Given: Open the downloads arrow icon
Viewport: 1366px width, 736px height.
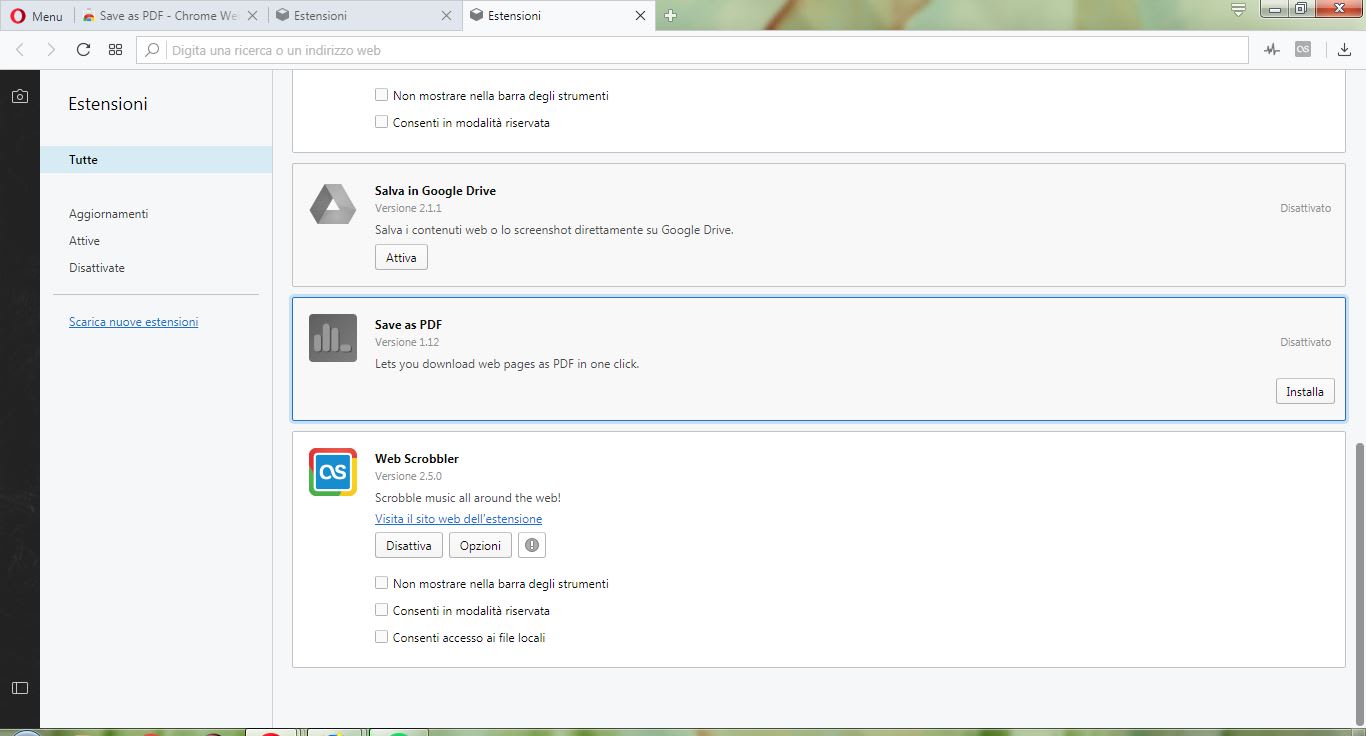Looking at the screenshot, I should pos(1344,50).
